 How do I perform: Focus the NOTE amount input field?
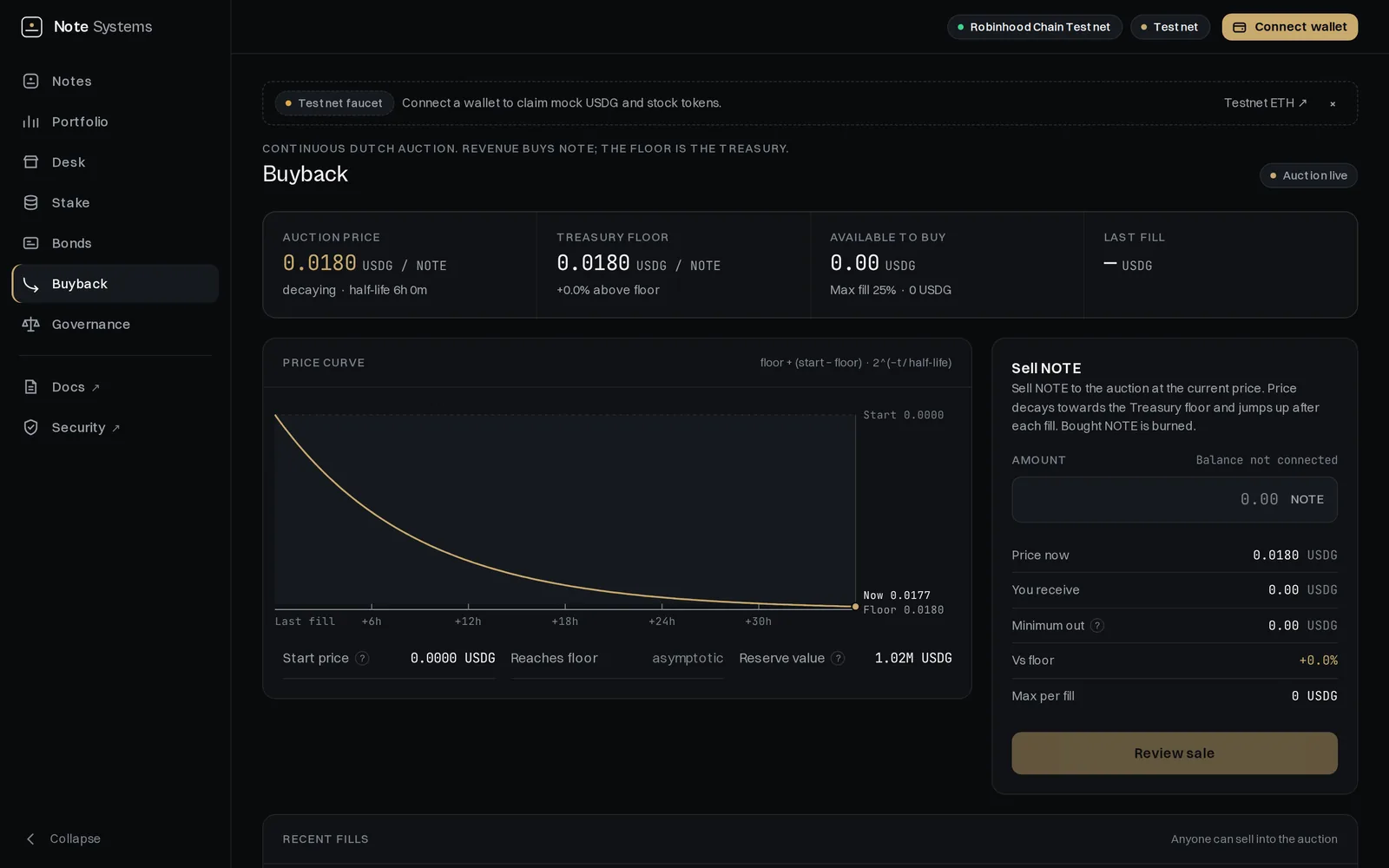tap(1174, 499)
